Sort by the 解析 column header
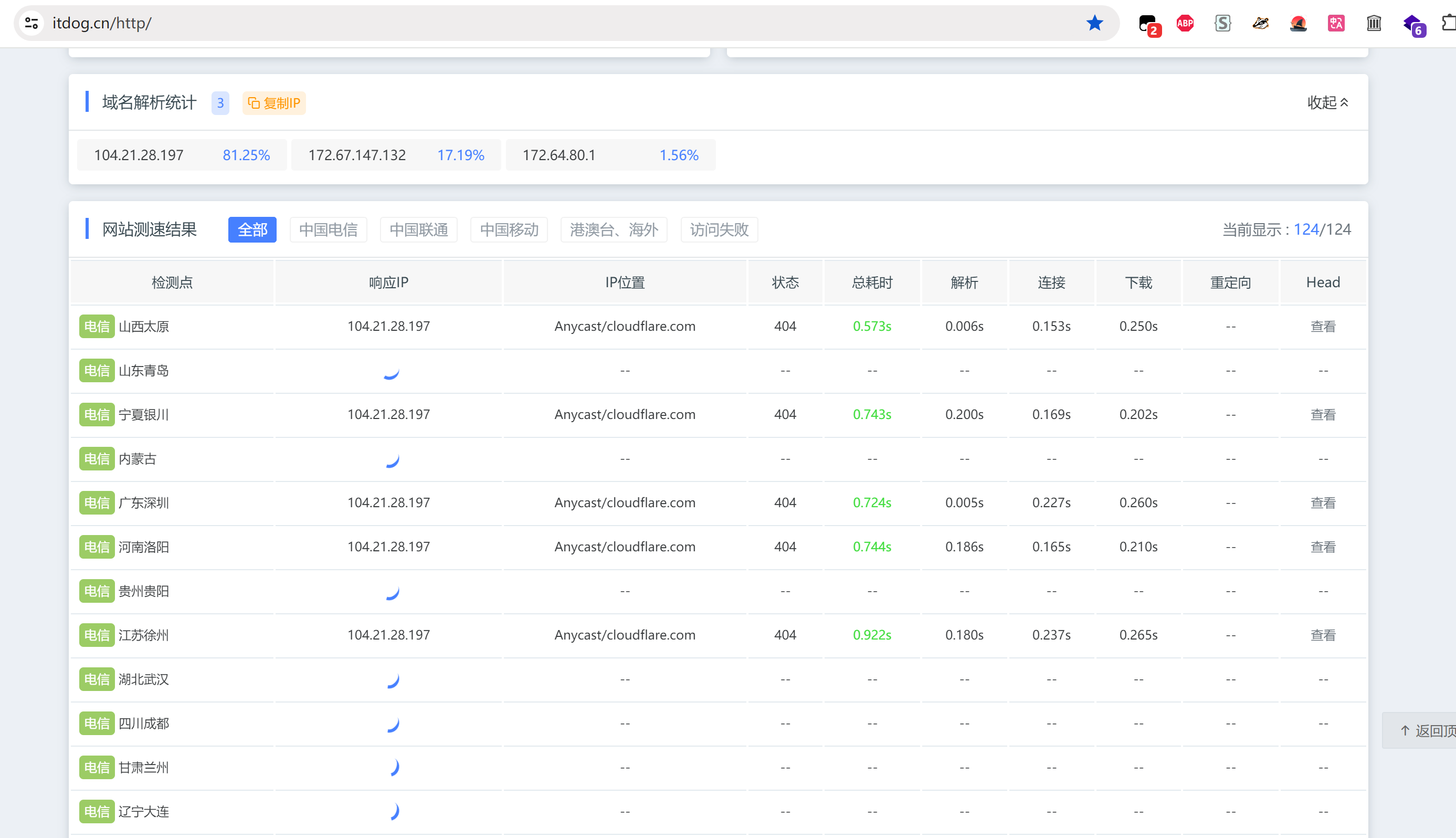Image resolution: width=1456 pixels, height=838 pixels. click(964, 282)
